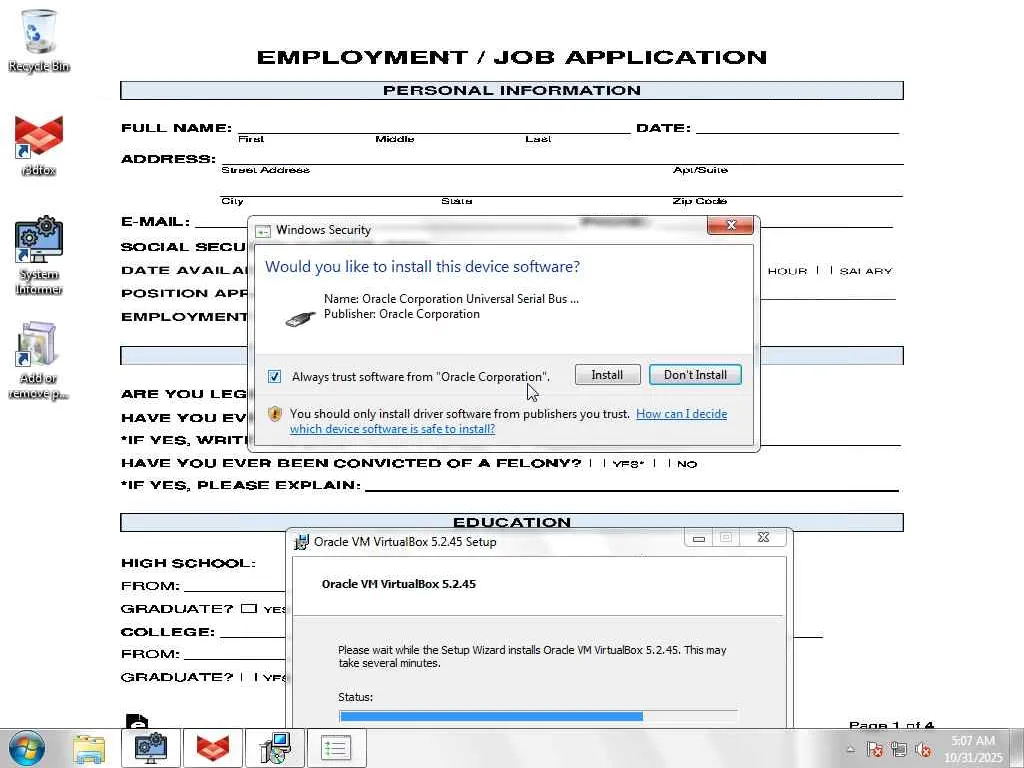Open the red fox desktop shortcut

tap(39, 145)
